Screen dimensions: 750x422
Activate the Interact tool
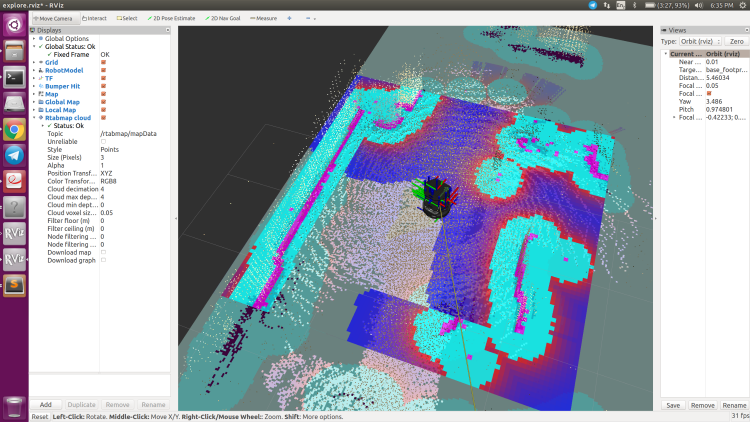[x=96, y=18]
